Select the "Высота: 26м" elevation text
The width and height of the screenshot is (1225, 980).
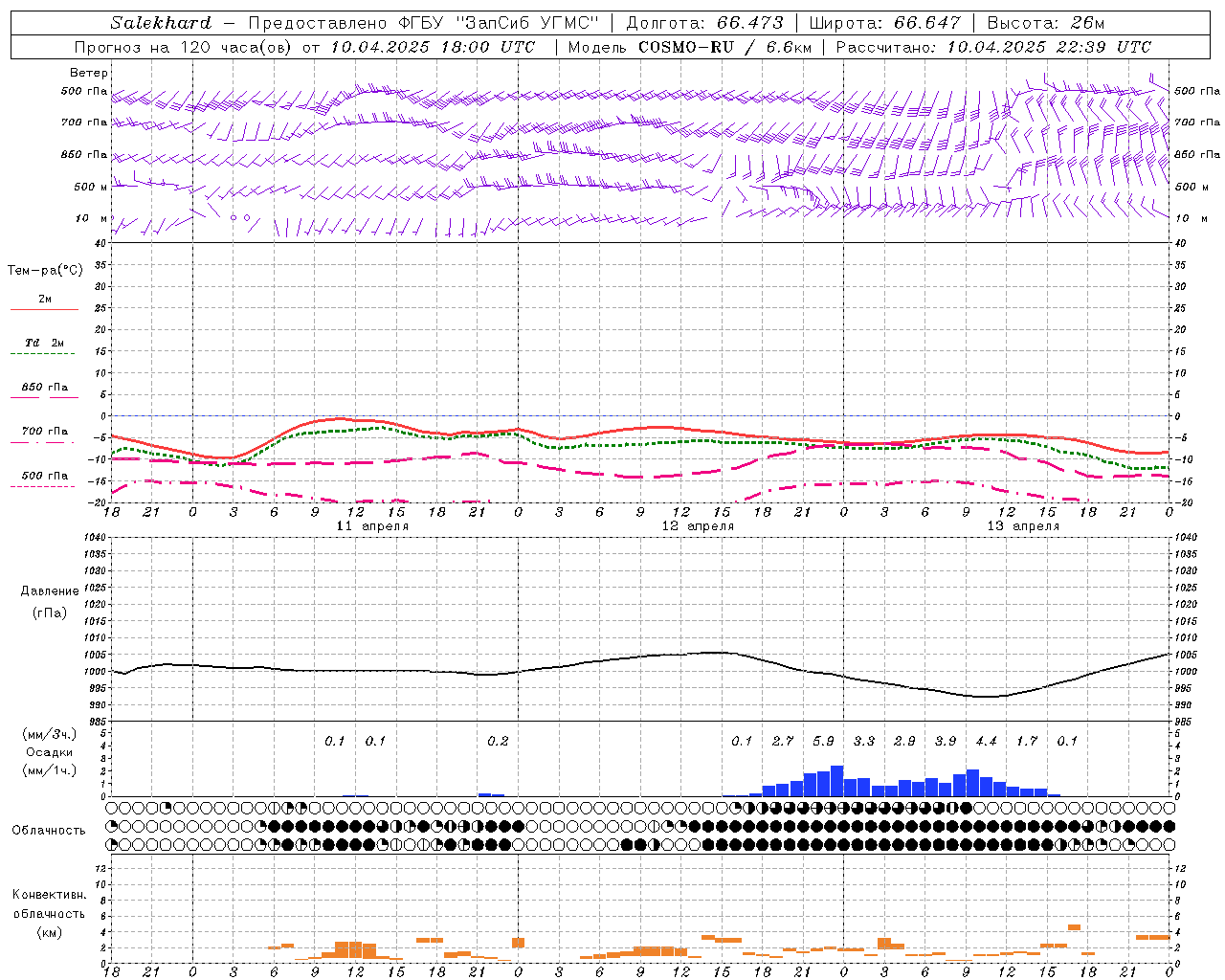pos(1045,23)
